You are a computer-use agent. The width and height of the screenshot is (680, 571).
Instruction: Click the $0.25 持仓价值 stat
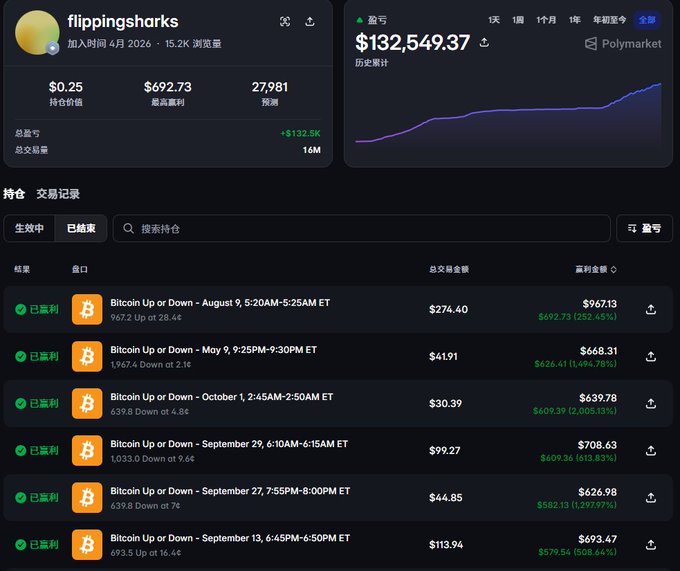point(65,93)
